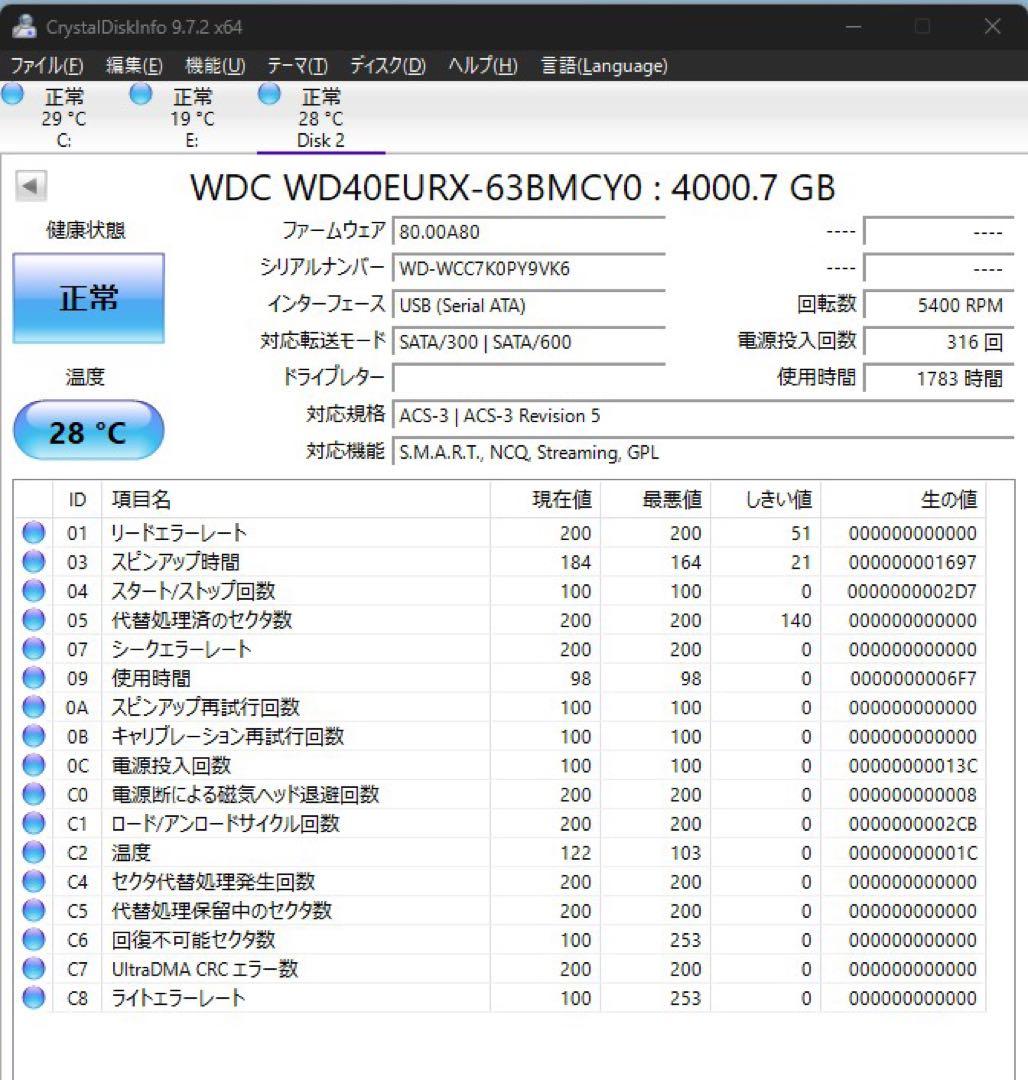Click the CrystalDiskInfo icon in the title bar

[24, 27]
